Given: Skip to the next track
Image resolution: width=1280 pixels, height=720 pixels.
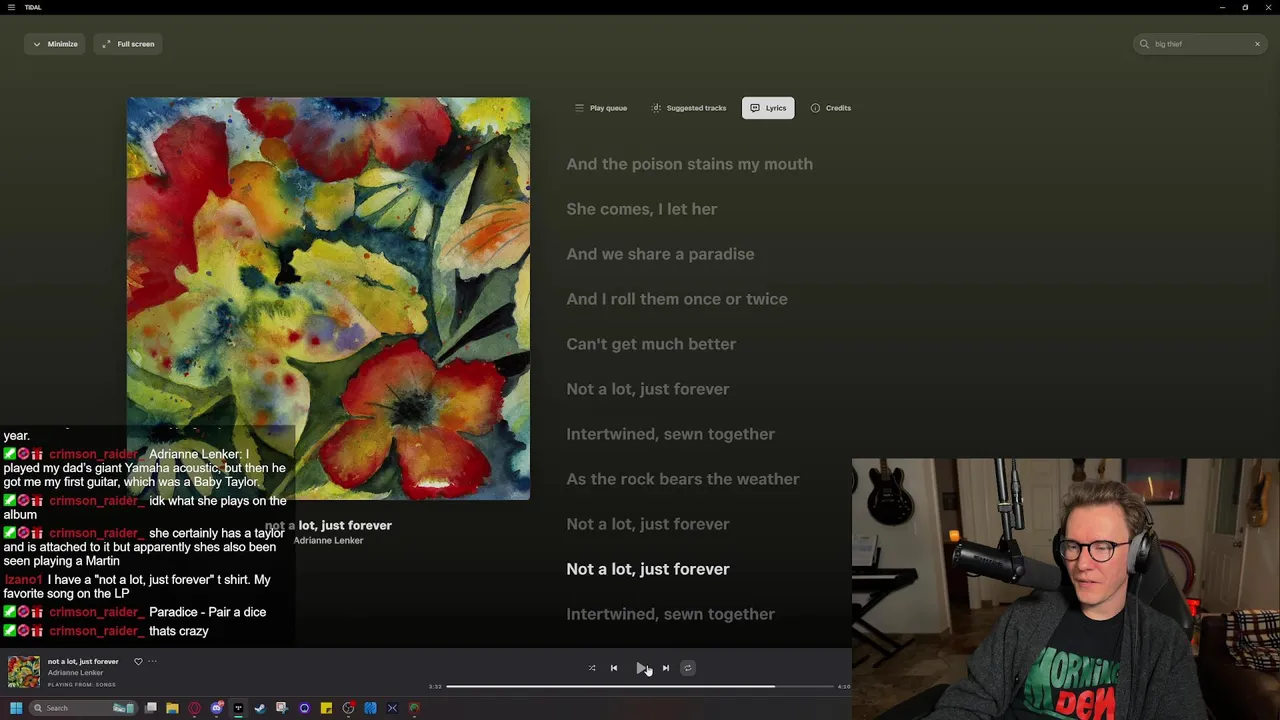Looking at the screenshot, I should [666, 668].
